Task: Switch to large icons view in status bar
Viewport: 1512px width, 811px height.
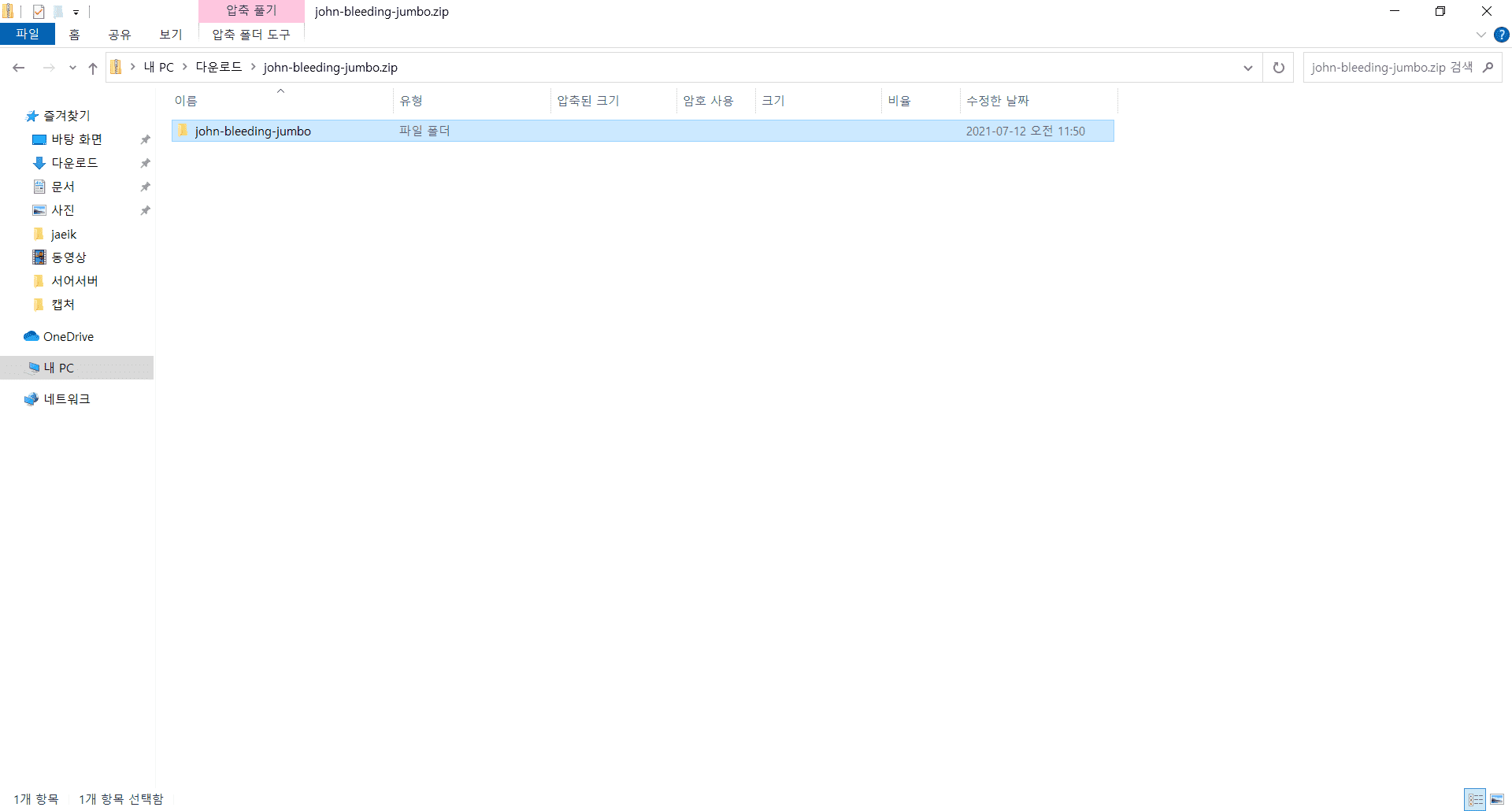Action: pos(1497,799)
